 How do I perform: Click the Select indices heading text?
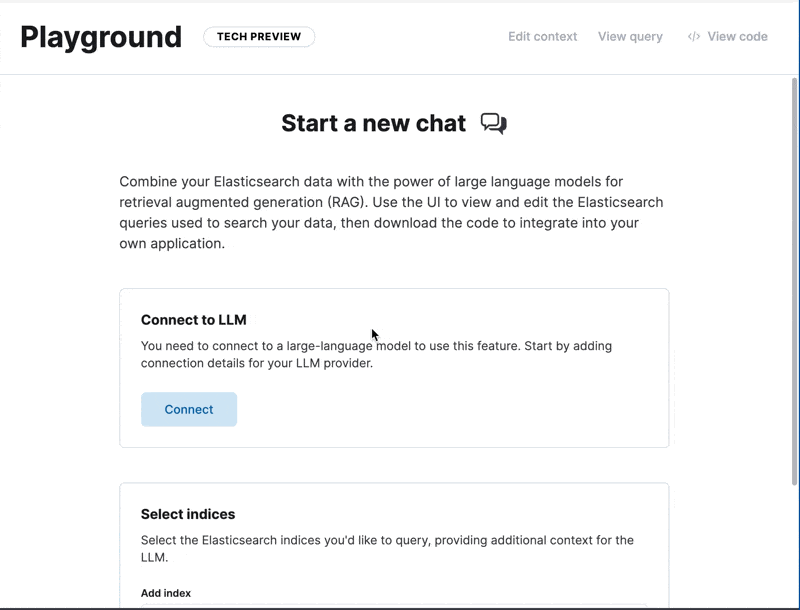point(186,513)
